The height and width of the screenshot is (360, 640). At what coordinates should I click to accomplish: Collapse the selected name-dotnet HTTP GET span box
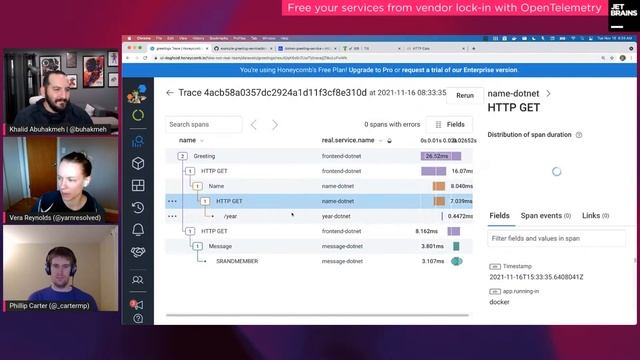[x=205, y=201]
